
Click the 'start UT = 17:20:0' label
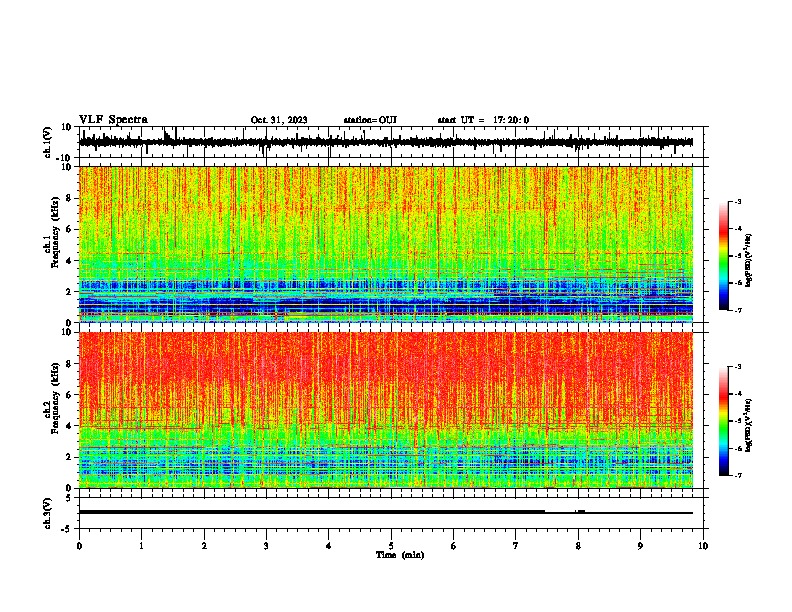pos(483,120)
